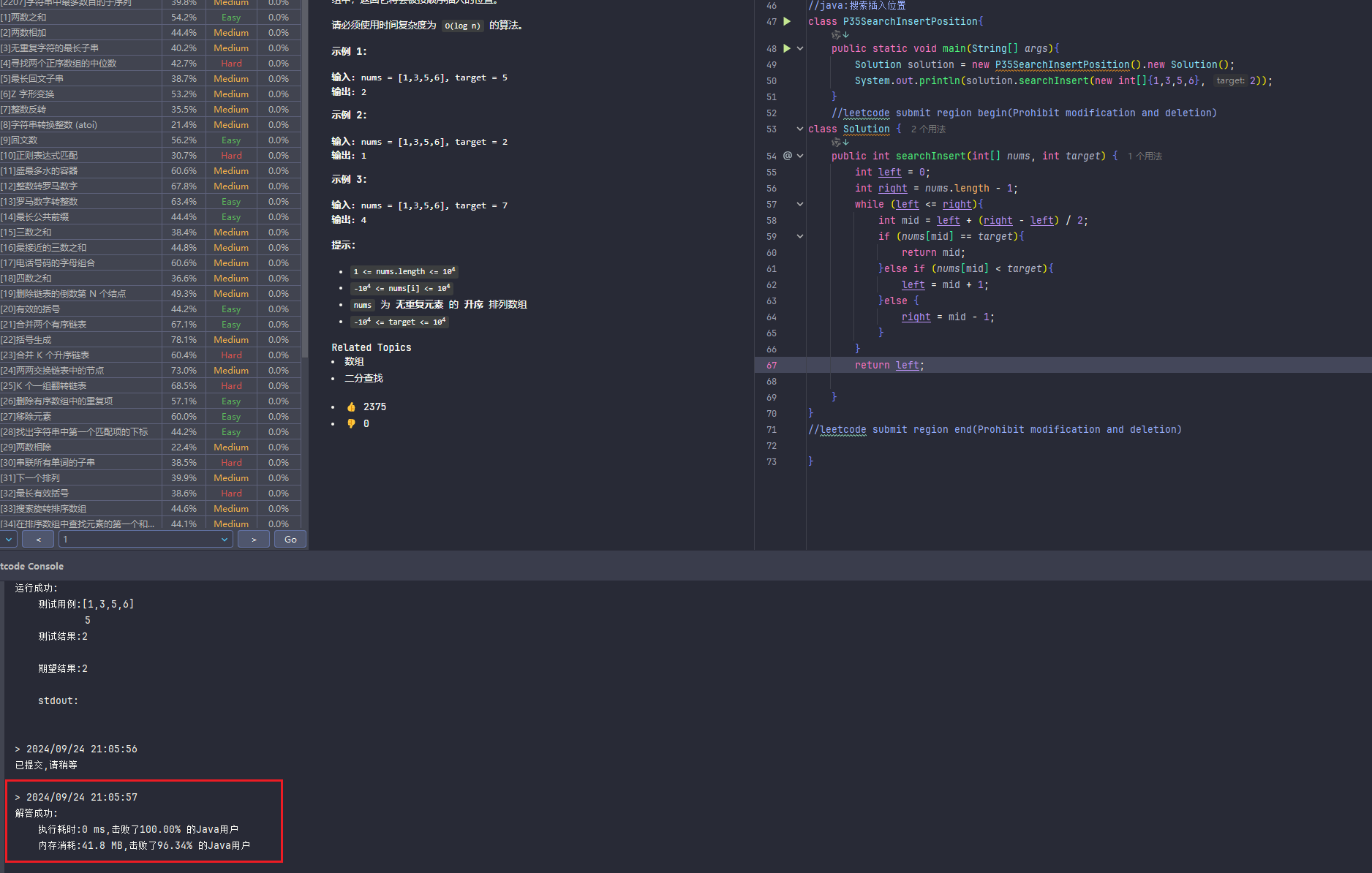Click the 测试结果:2 console line
Viewport: 1372px width, 873px height.
(63, 636)
